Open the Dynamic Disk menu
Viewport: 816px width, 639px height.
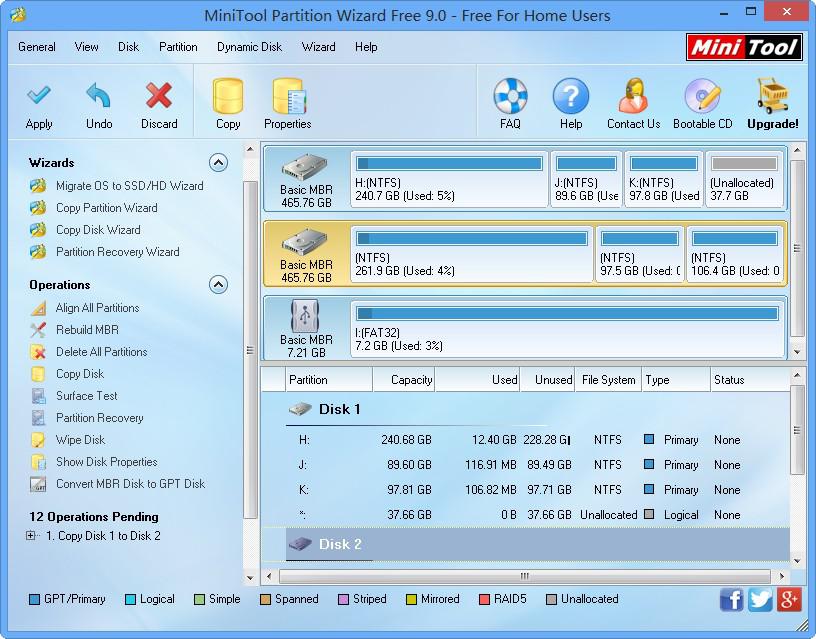click(x=249, y=47)
